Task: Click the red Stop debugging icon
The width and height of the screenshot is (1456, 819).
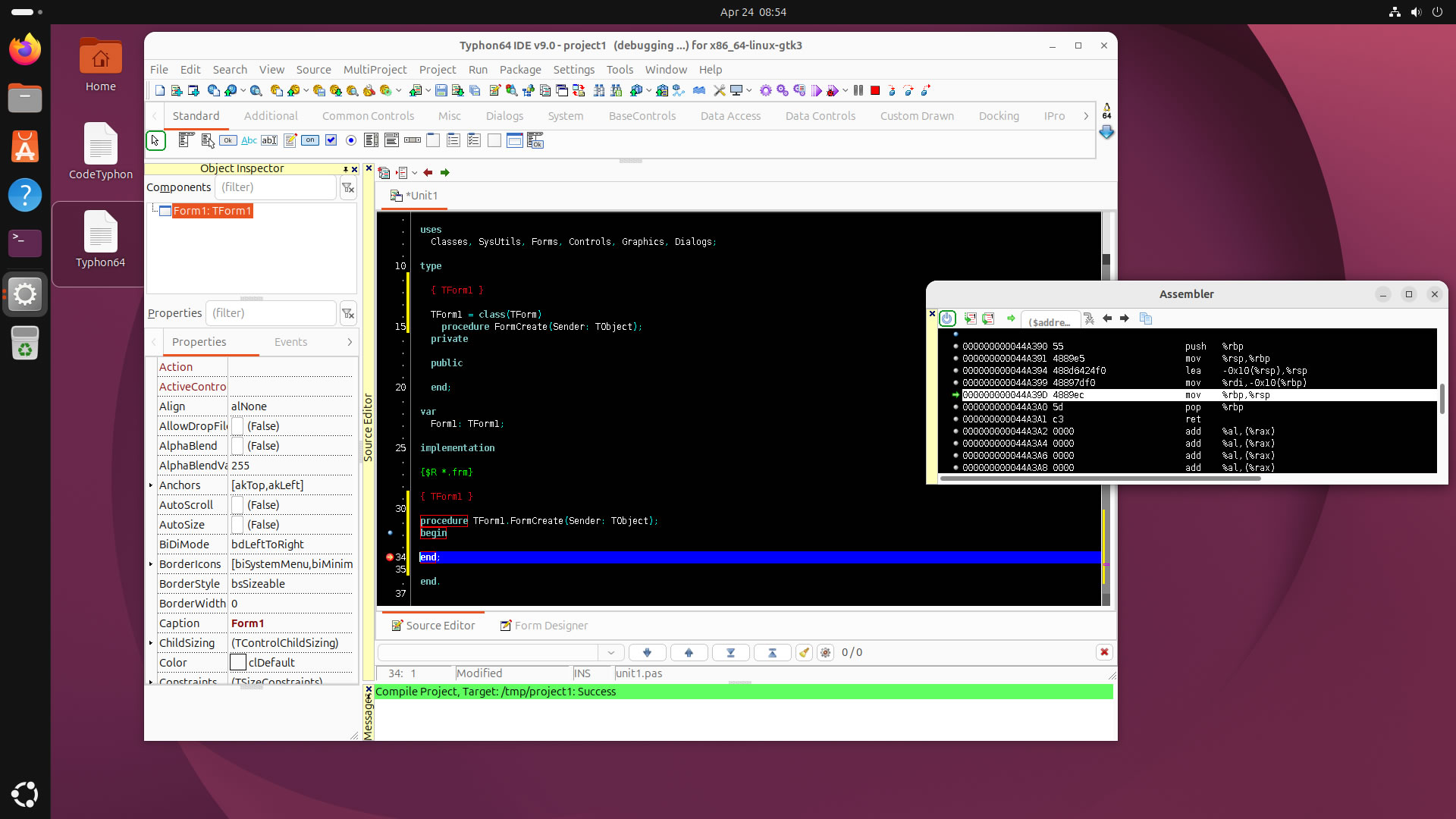Action: [875, 90]
